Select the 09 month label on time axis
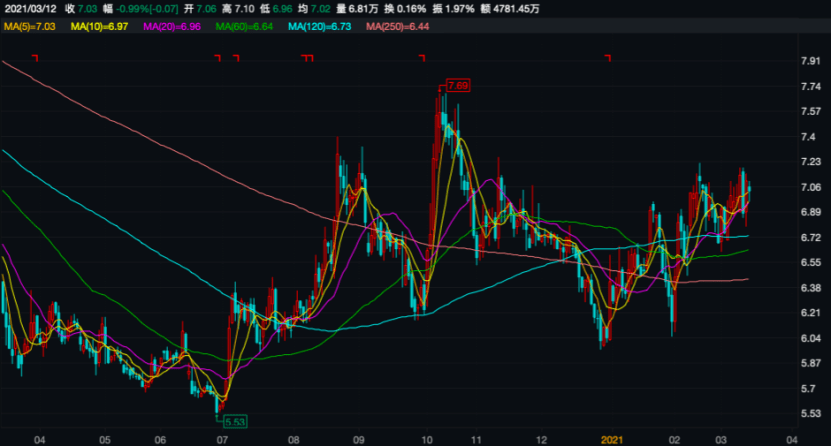This screenshot has height=446, width=831. point(361,438)
